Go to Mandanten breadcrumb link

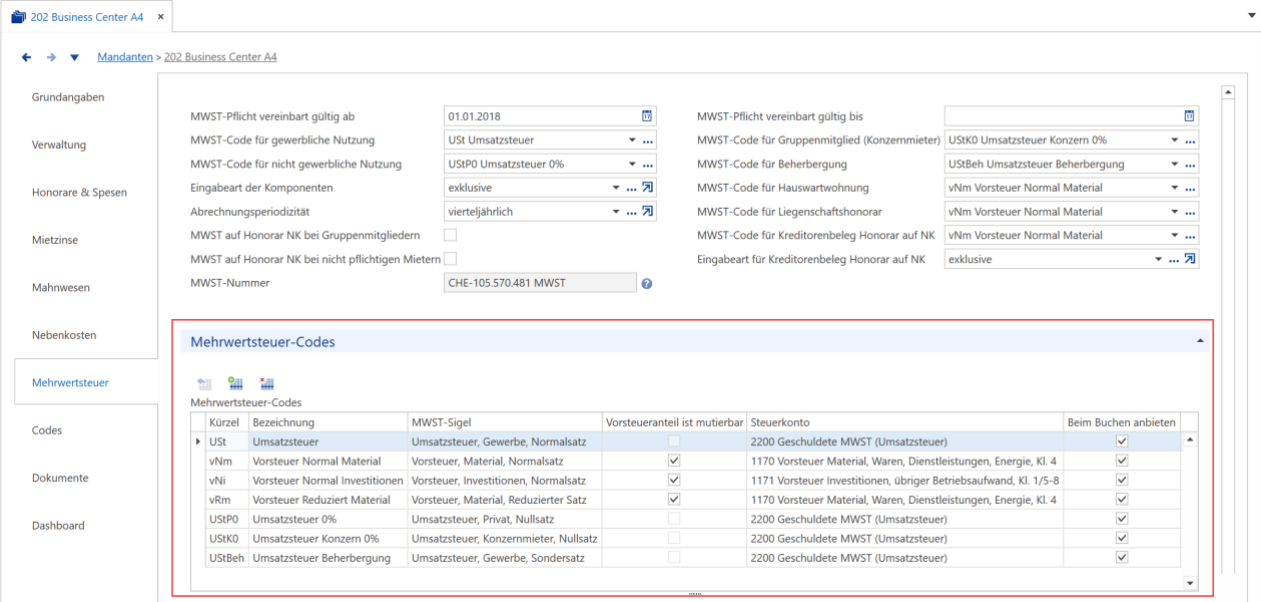(x=125, y=57)
